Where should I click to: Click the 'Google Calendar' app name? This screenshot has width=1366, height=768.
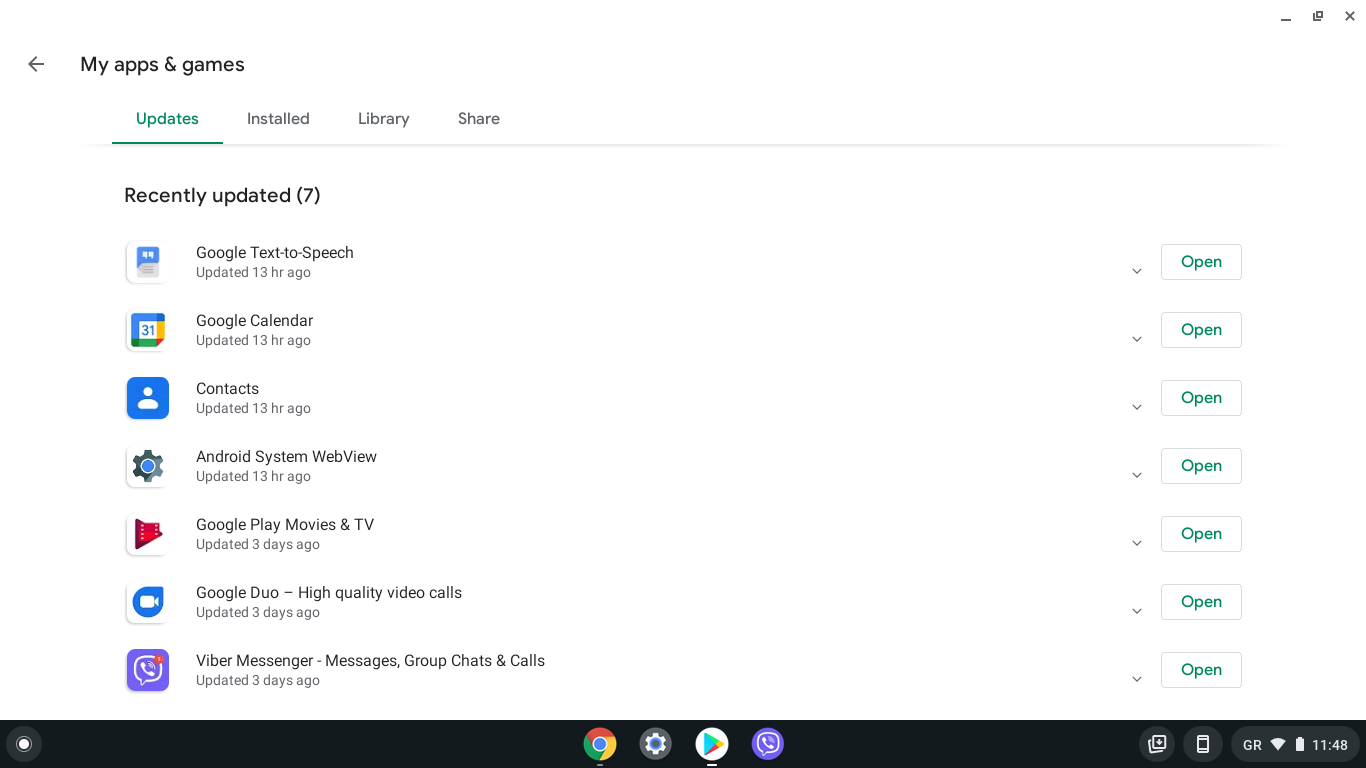(x=255, y=321)
